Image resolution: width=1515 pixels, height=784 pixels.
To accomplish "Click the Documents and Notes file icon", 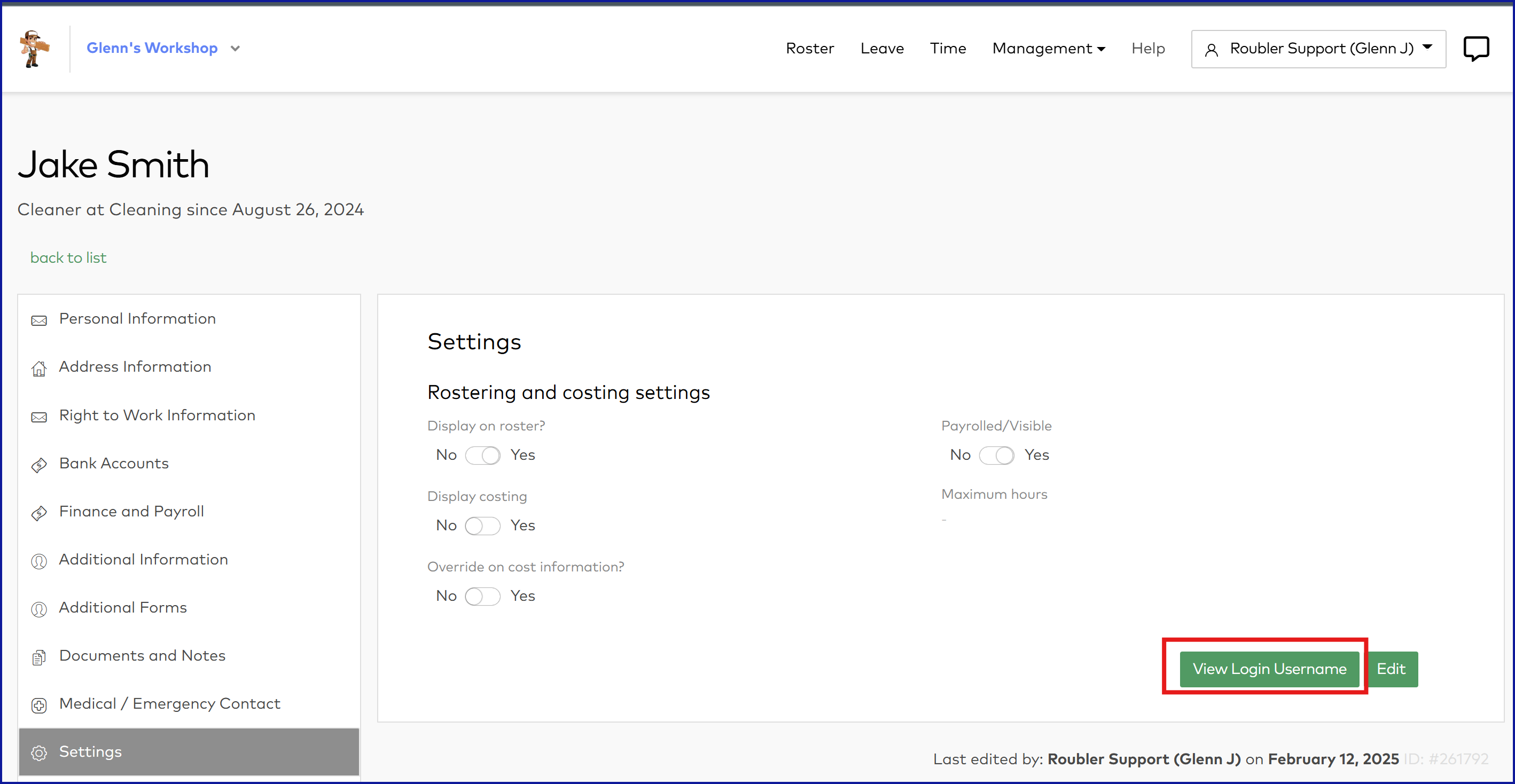I will click(x=39, y=657).
